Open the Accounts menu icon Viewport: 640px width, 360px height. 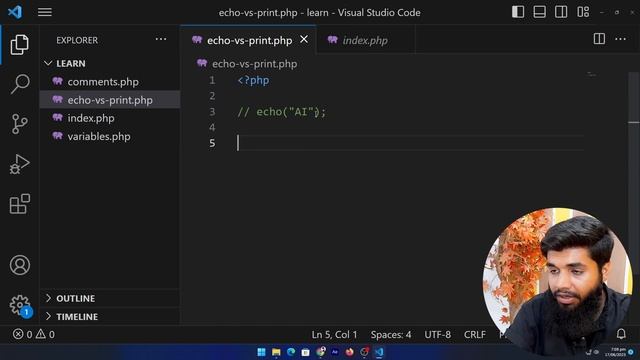(20, 265)
